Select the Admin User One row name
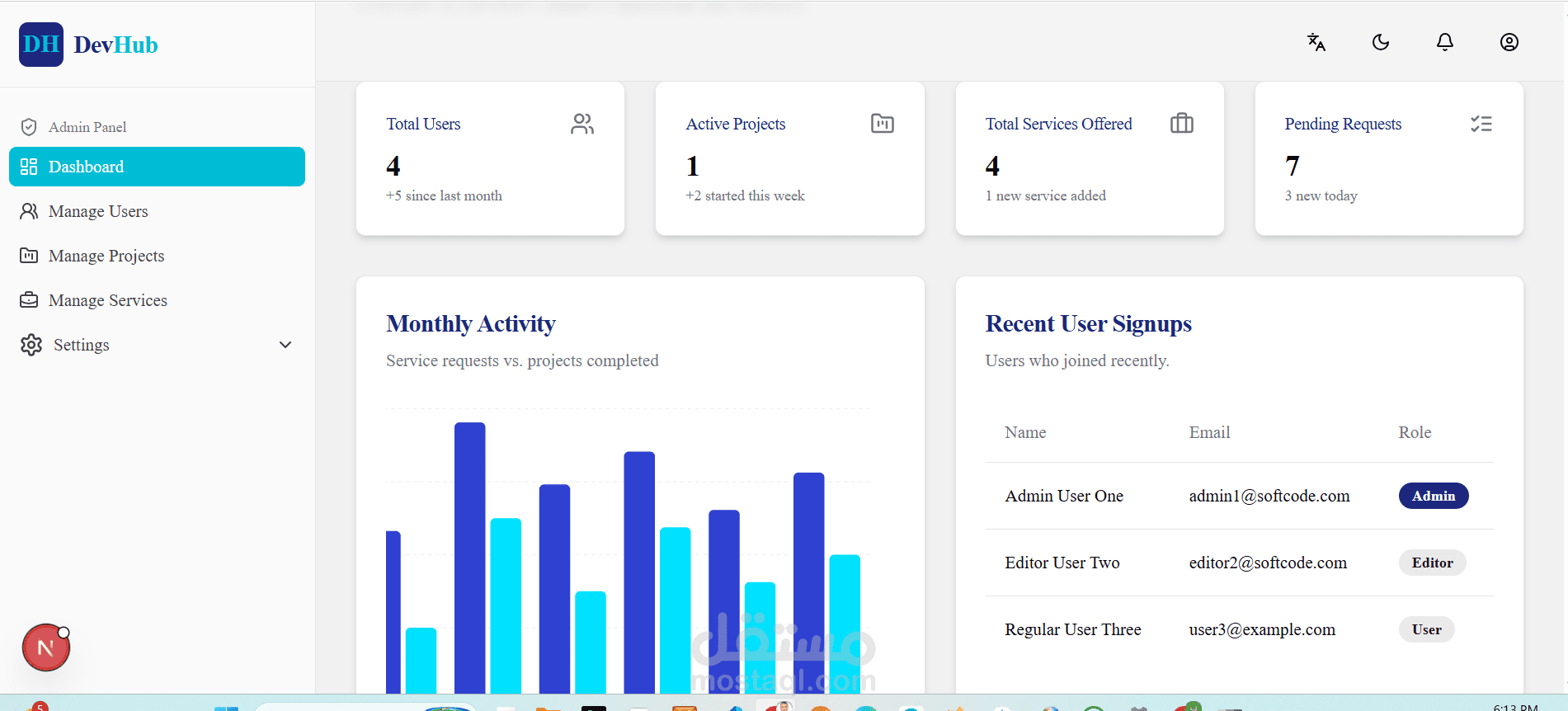Screen dimensions: 1568x711 click(x=1064, y=496)
